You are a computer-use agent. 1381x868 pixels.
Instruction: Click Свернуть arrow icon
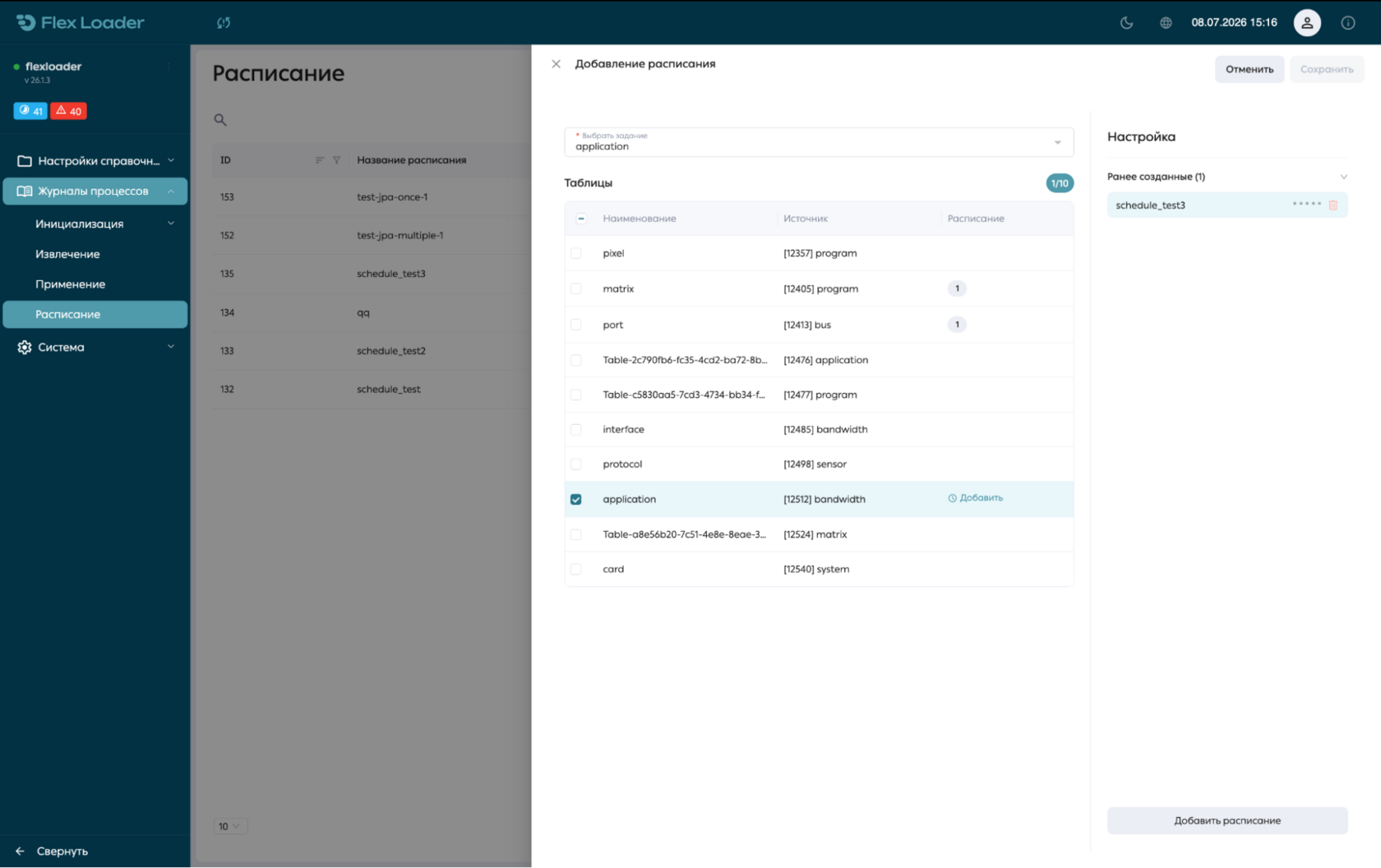point(20,852)
